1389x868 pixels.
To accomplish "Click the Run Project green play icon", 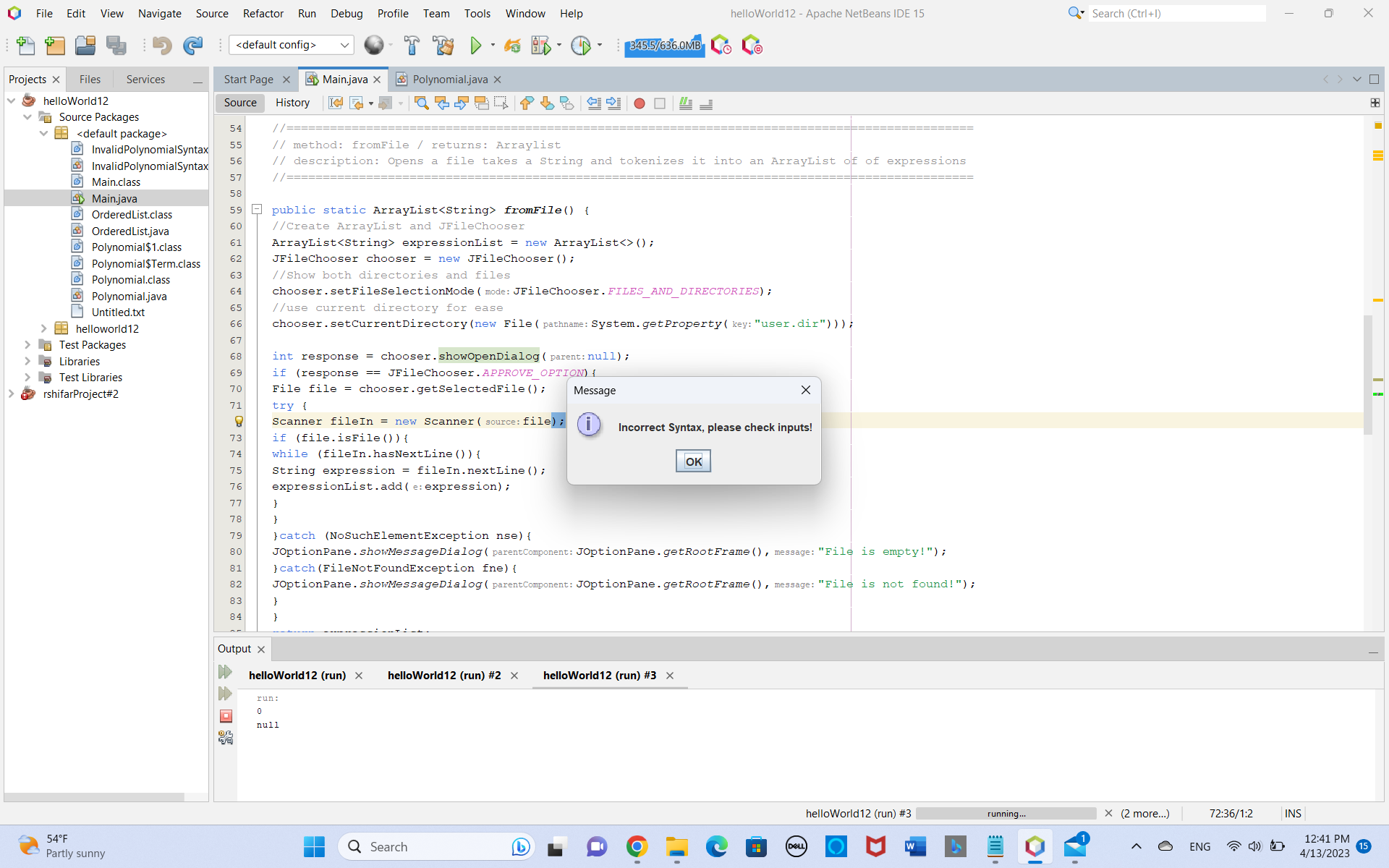I will tap(475, 46).
